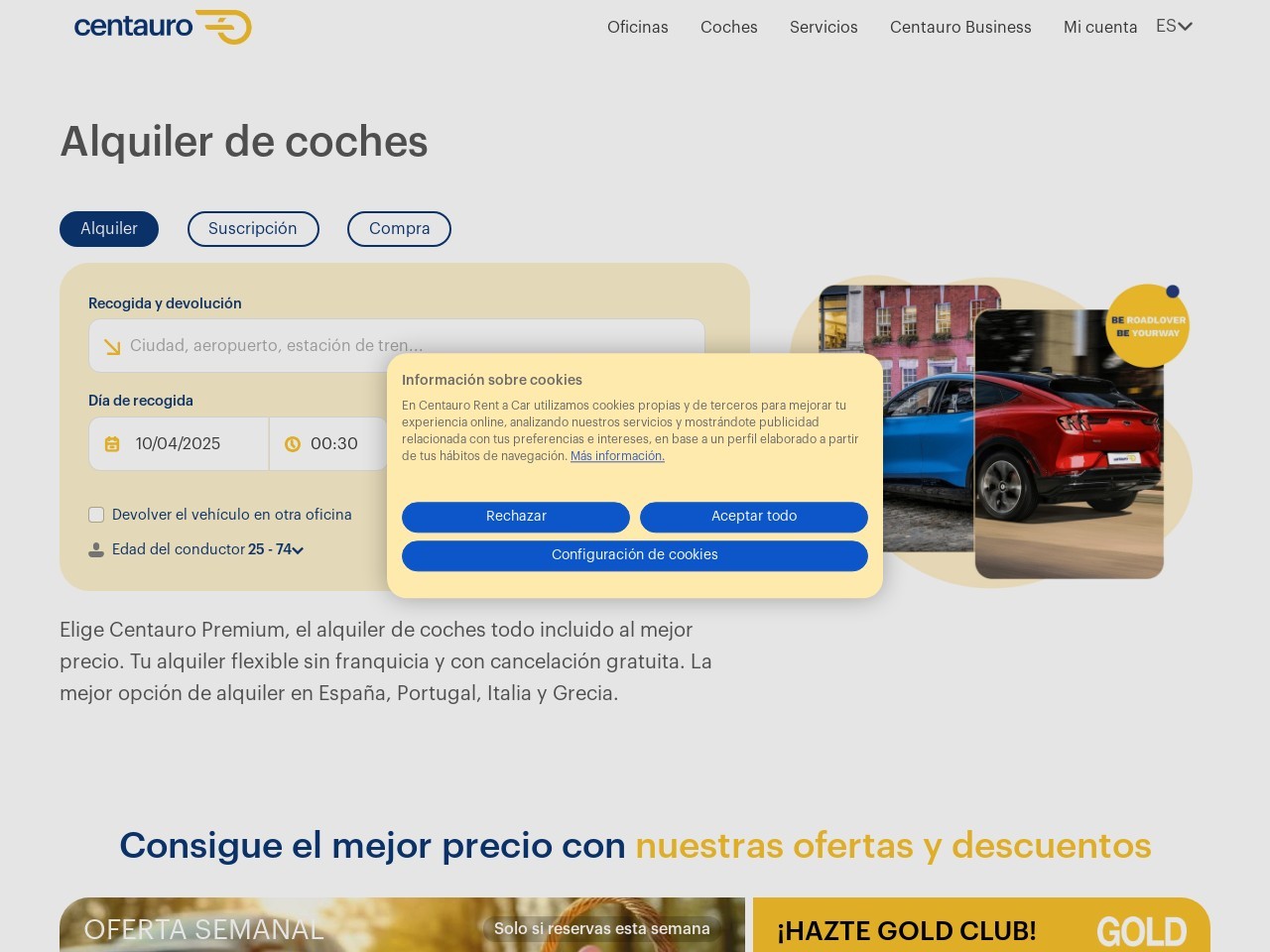1270x952 pixels.
Task: Open the ¡Hazte Gold Club! banner
Action: [x=981, y=925]
